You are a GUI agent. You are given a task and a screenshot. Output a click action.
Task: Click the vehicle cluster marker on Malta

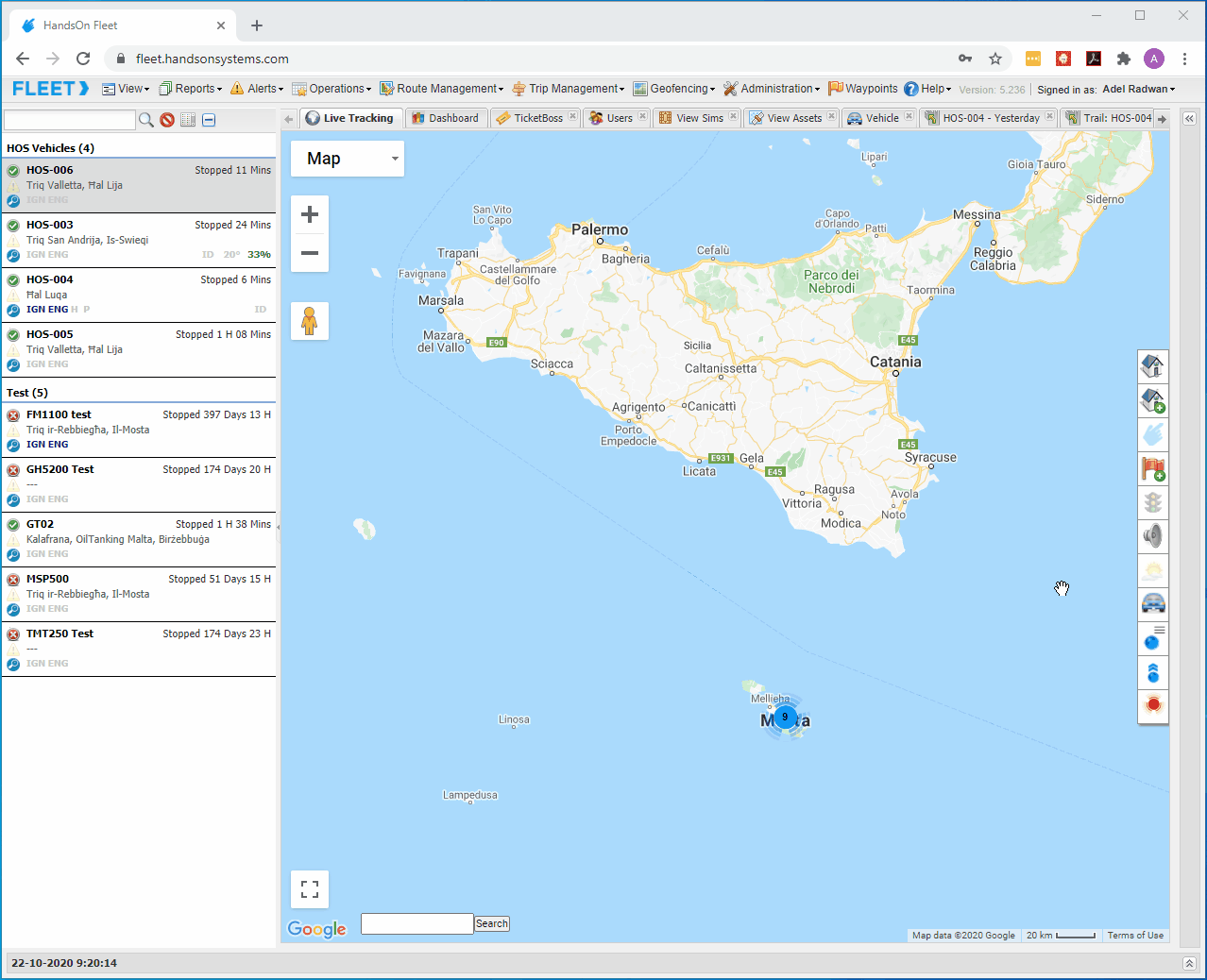(784, 717)
